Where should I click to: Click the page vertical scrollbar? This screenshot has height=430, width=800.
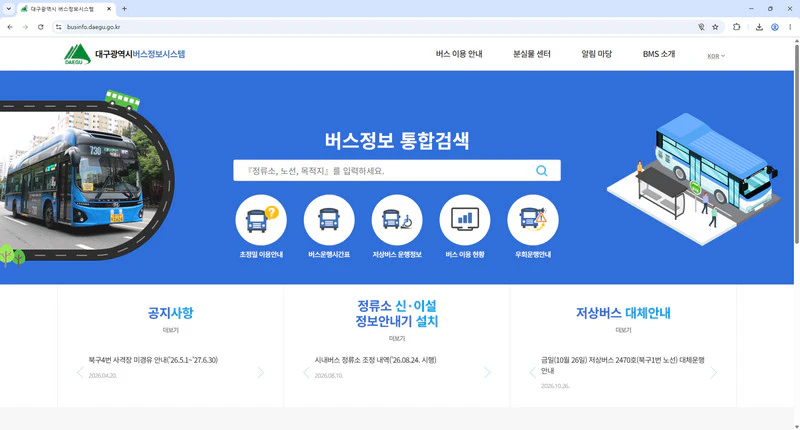pos(796,144)
